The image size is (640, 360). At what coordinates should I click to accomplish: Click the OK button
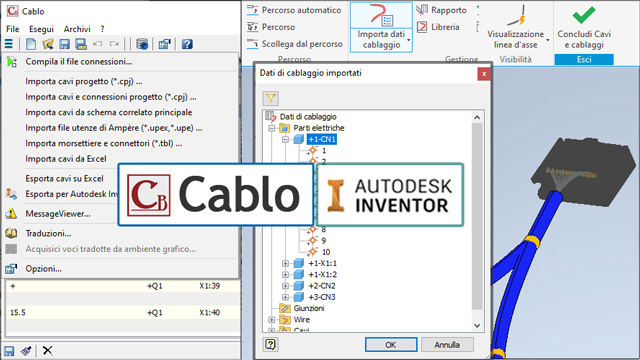click(391, 344)
